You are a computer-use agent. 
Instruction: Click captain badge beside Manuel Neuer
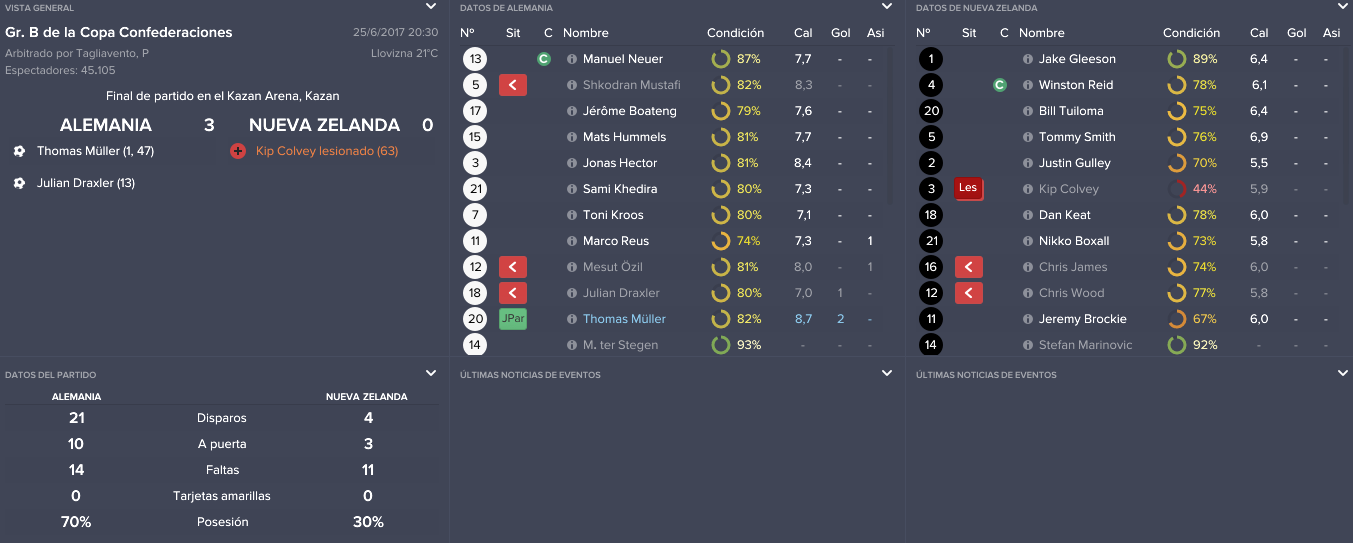(544, 59)
